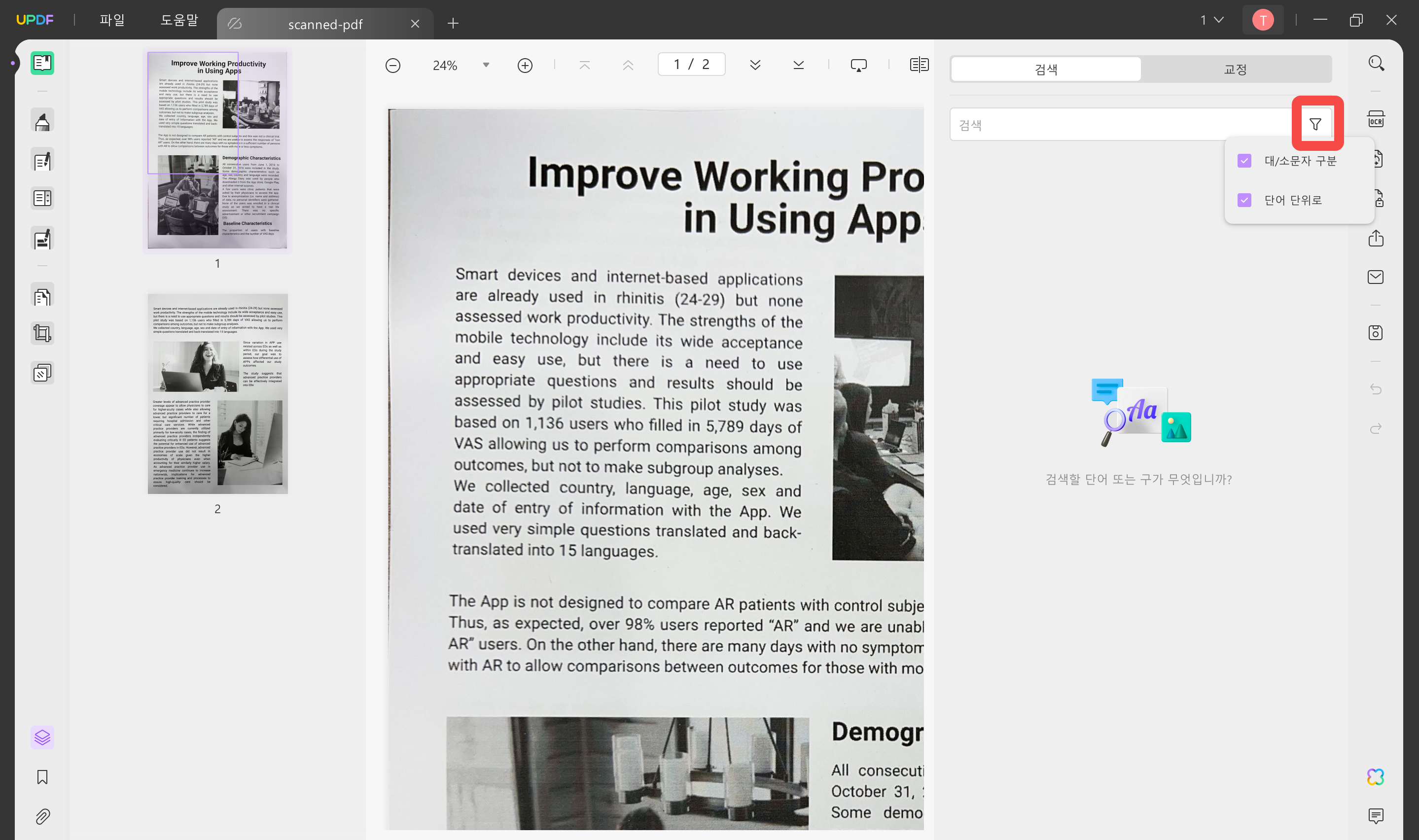Jump to last page arrow

point(798,66)
